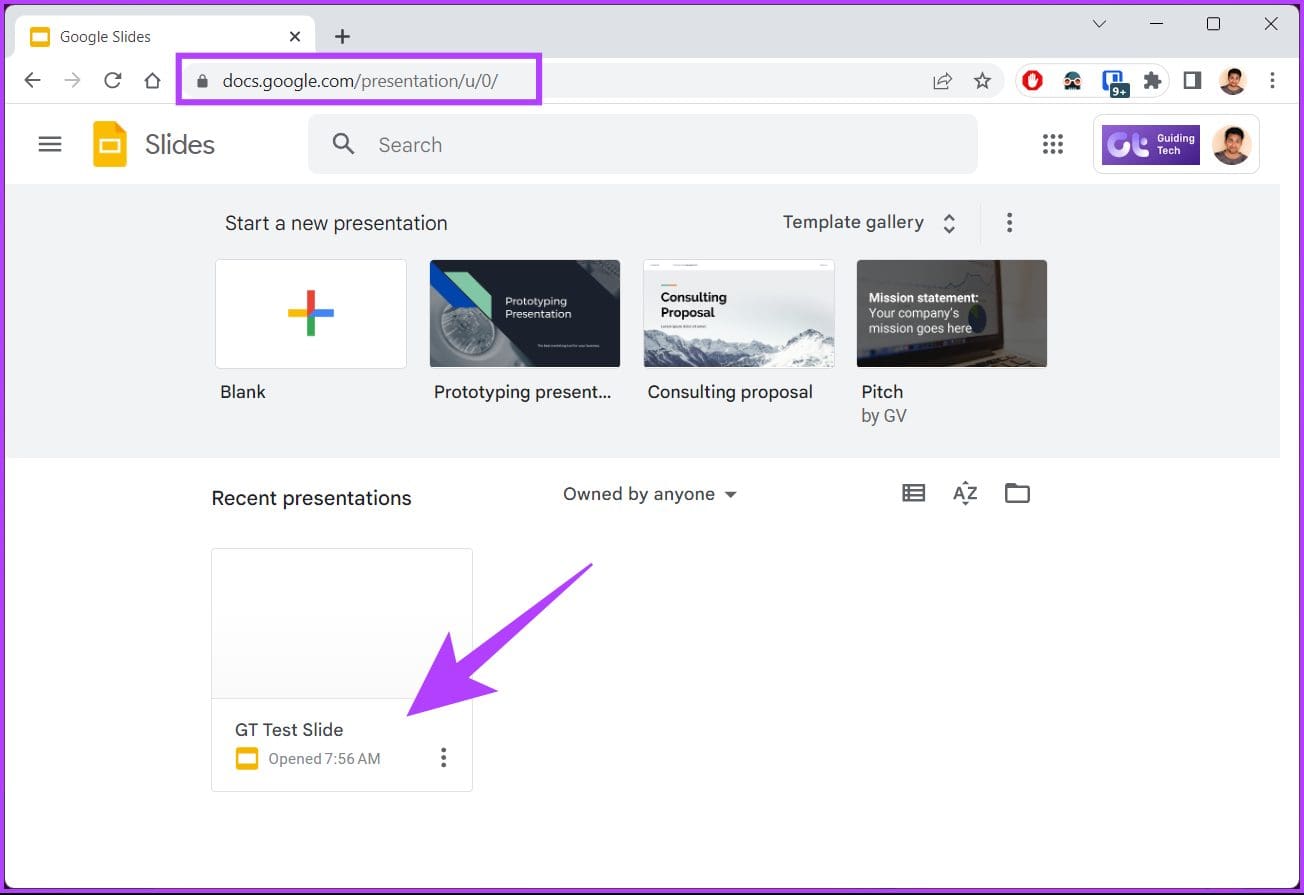The height and width of the screenshot is (895, 1304).
Task: Click the Slides logo icon
Action: coord(110,144)
